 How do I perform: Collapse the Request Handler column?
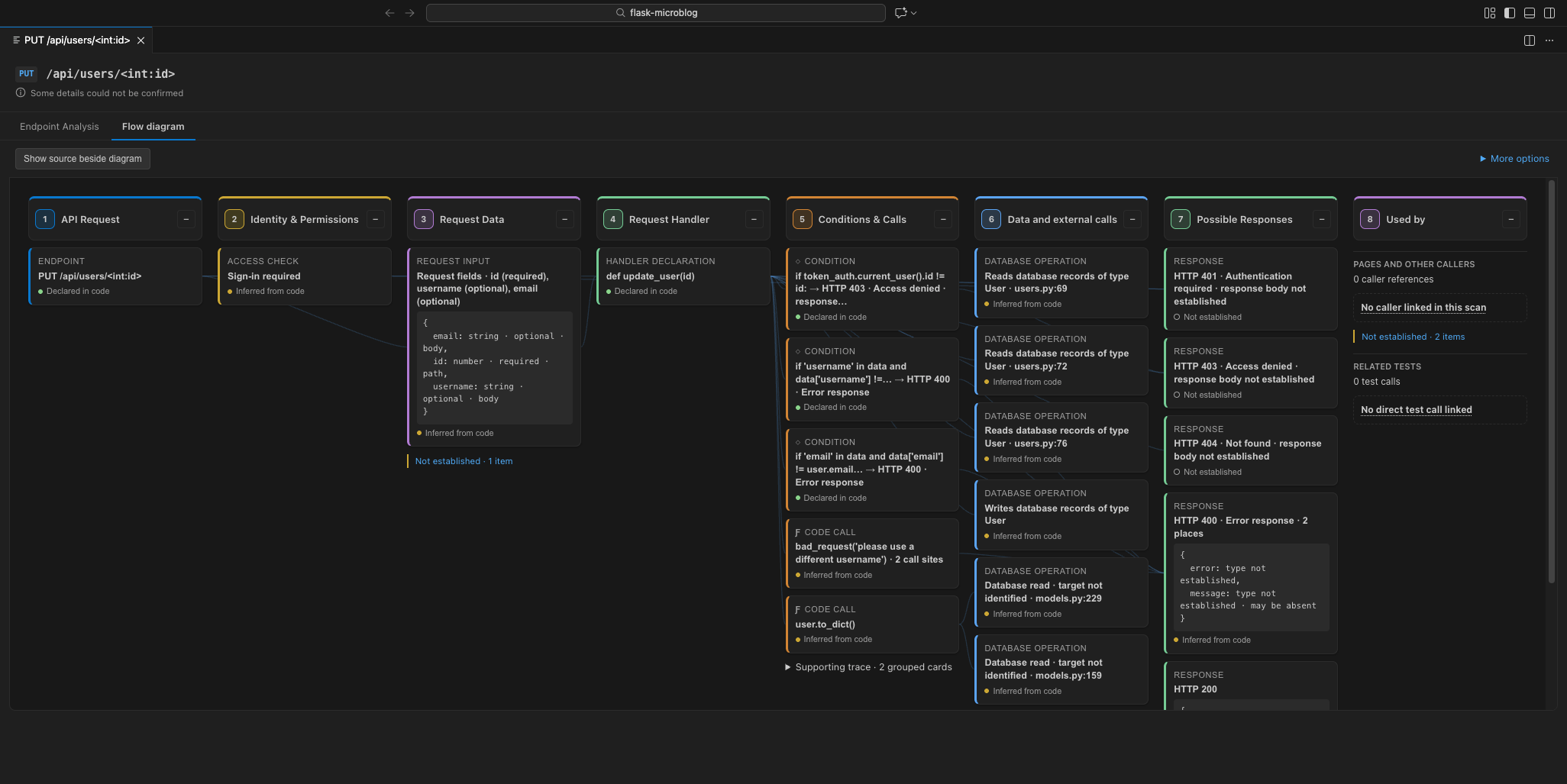[x=754, y=219]
